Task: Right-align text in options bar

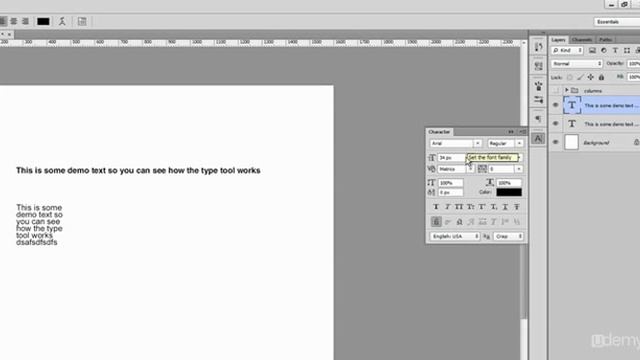Action: 25,21
